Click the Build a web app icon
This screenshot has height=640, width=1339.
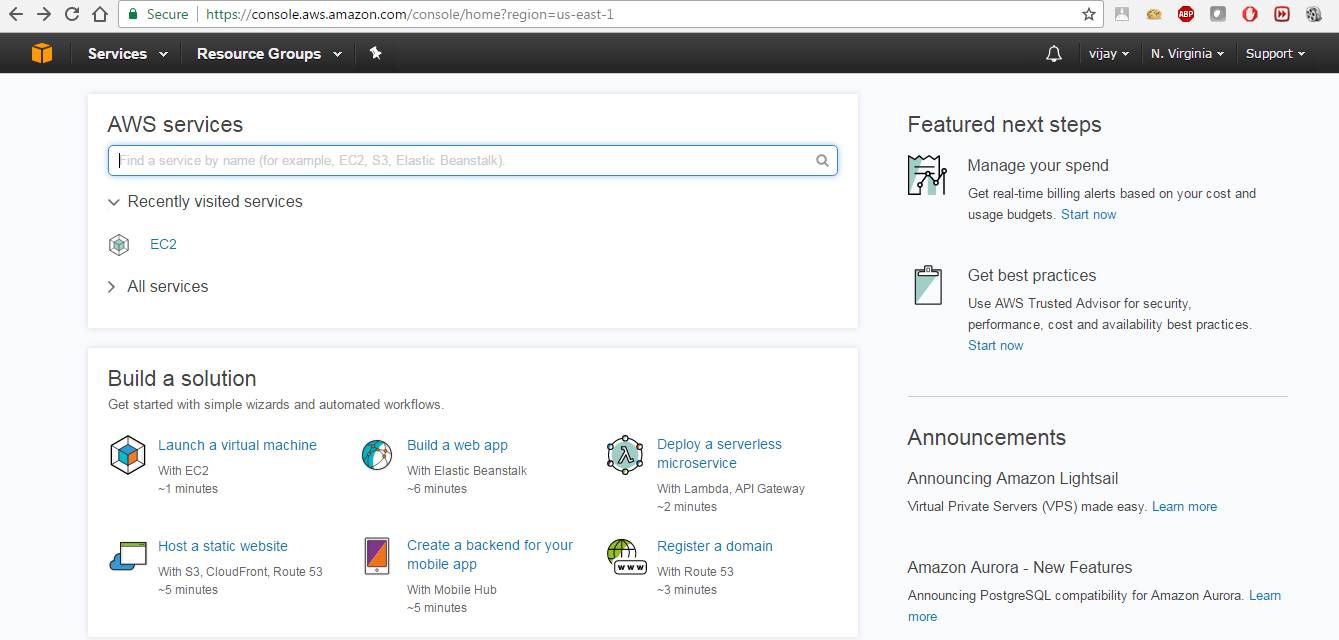377,454
